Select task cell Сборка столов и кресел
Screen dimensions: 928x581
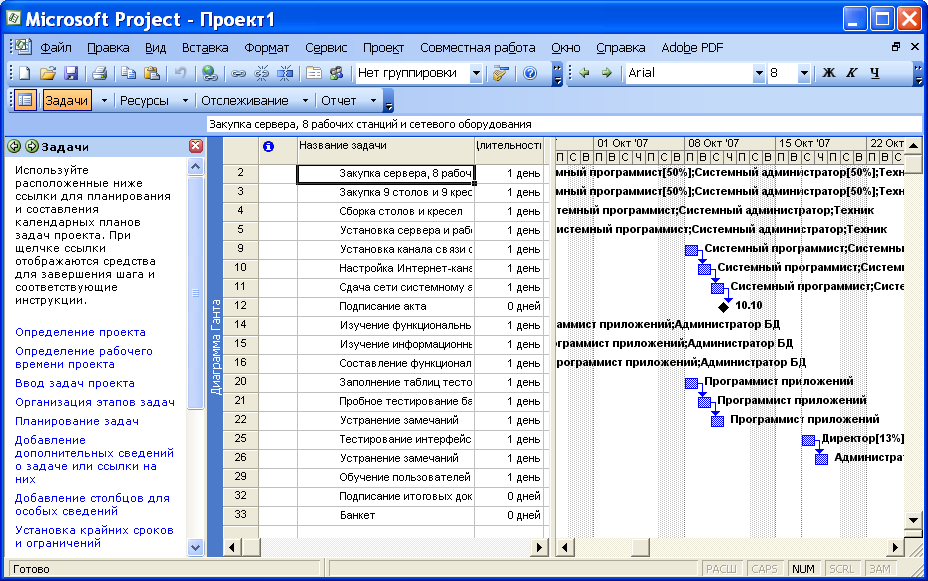[385, 211]
